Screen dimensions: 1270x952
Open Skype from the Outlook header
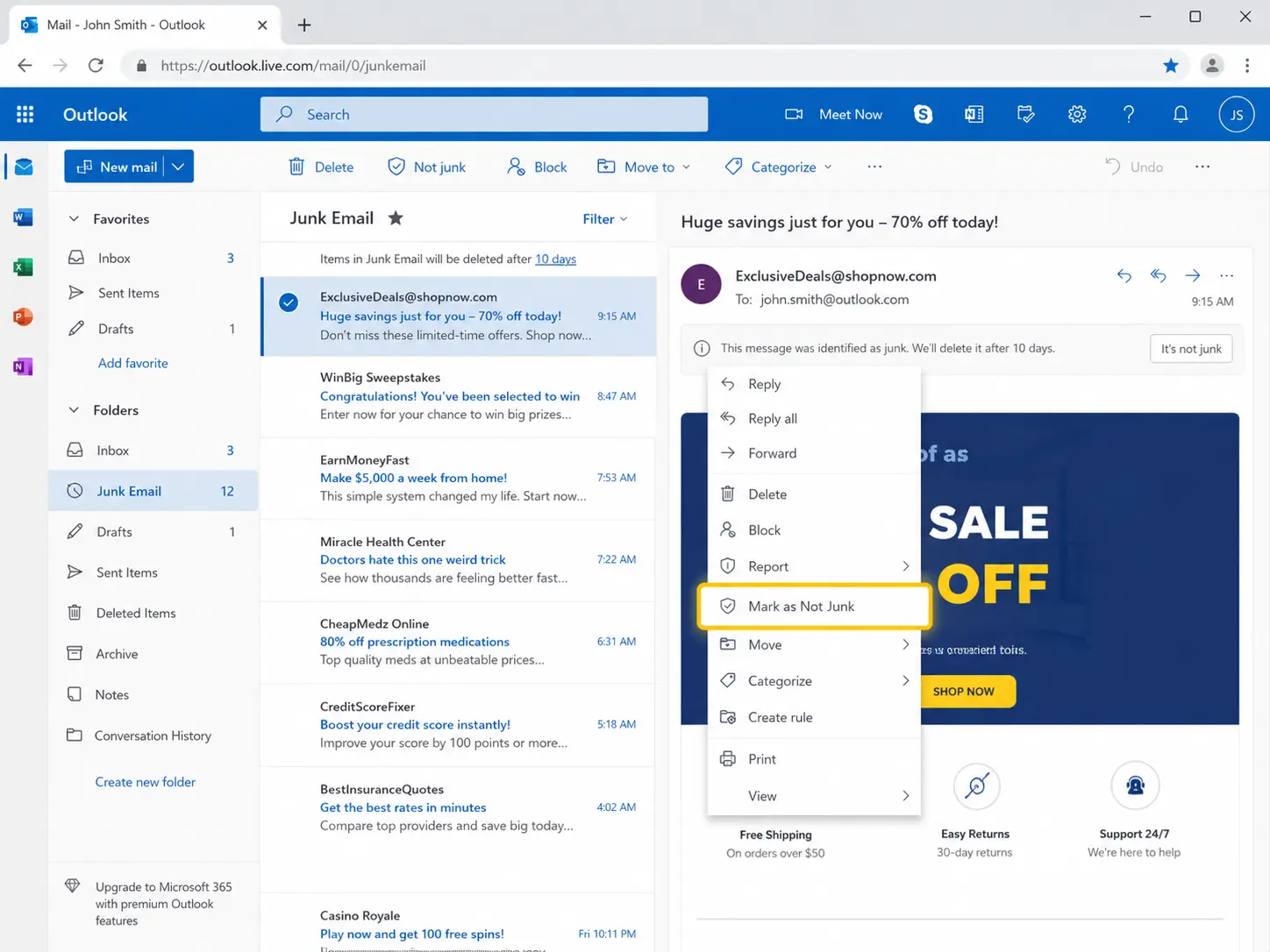pyautogui.click(x=923, y=114)
